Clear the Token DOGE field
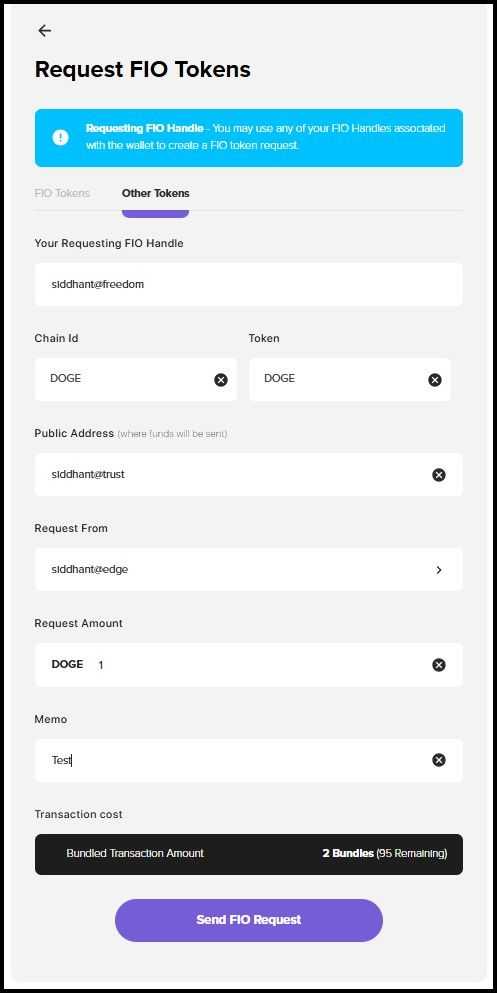Screen dimensions: 497x993 435,380
